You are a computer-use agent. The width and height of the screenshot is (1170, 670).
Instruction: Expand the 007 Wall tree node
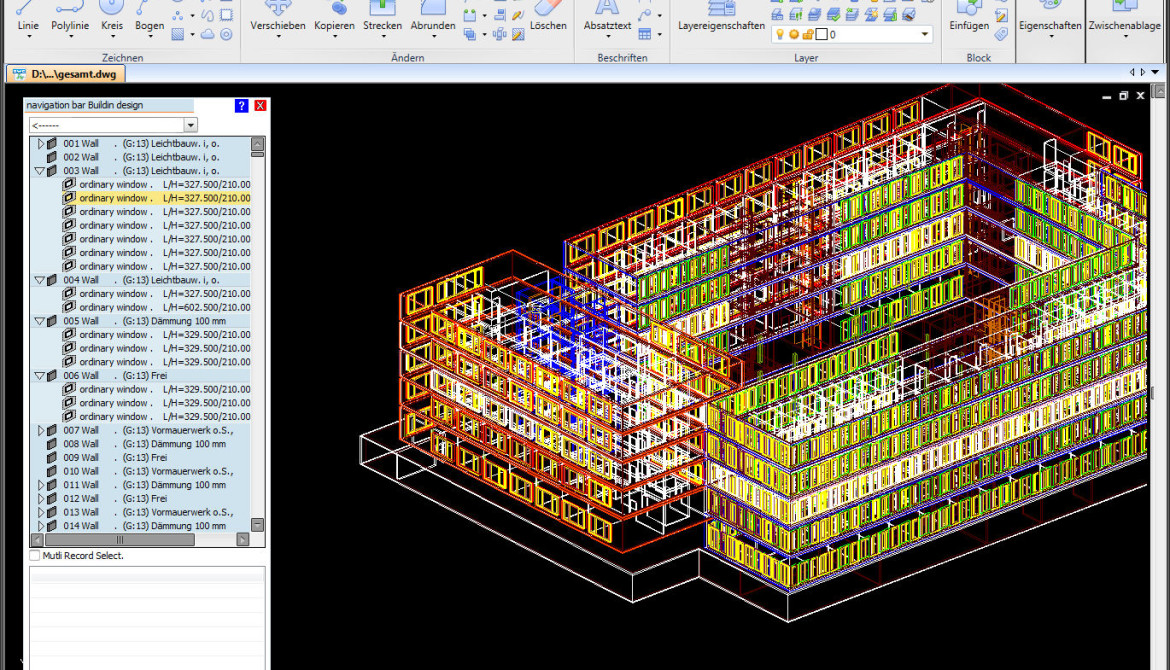click(x=40, y=430)
